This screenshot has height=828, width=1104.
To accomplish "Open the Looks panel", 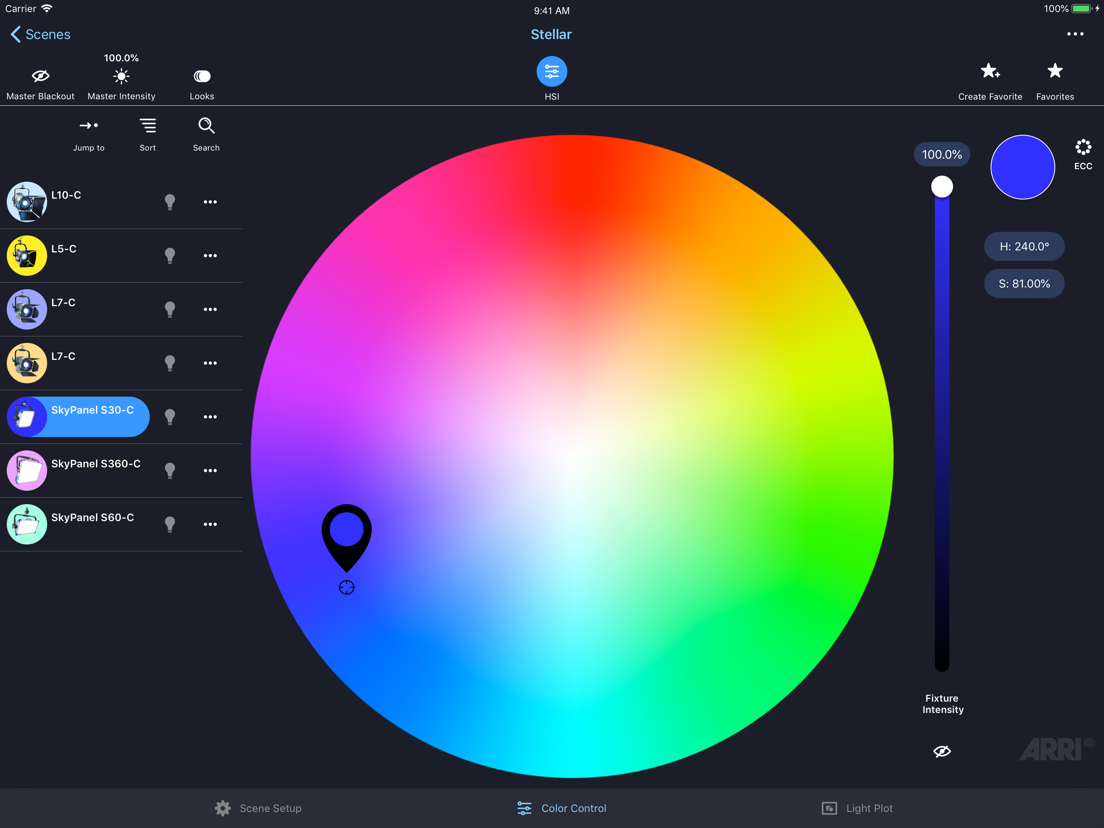I will pyautogui.click(x=201, y=84).
